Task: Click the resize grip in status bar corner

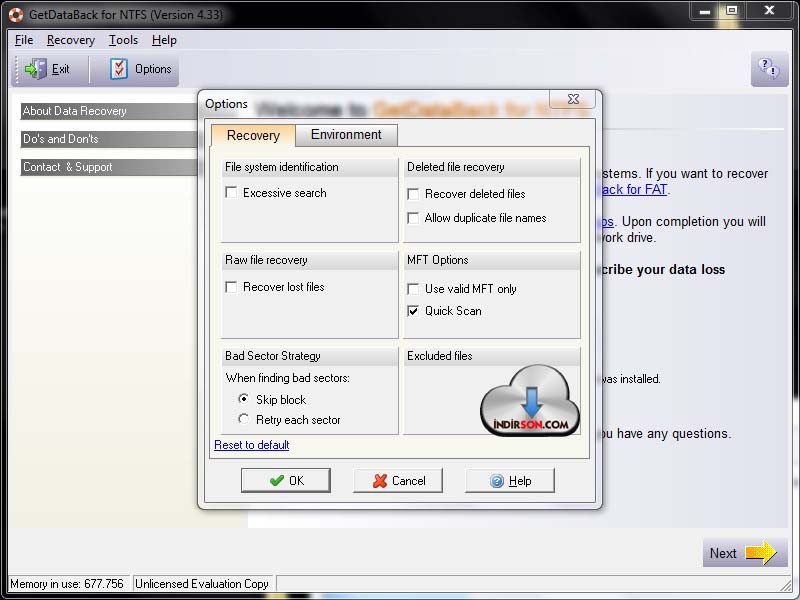Action: click(786, 585)
